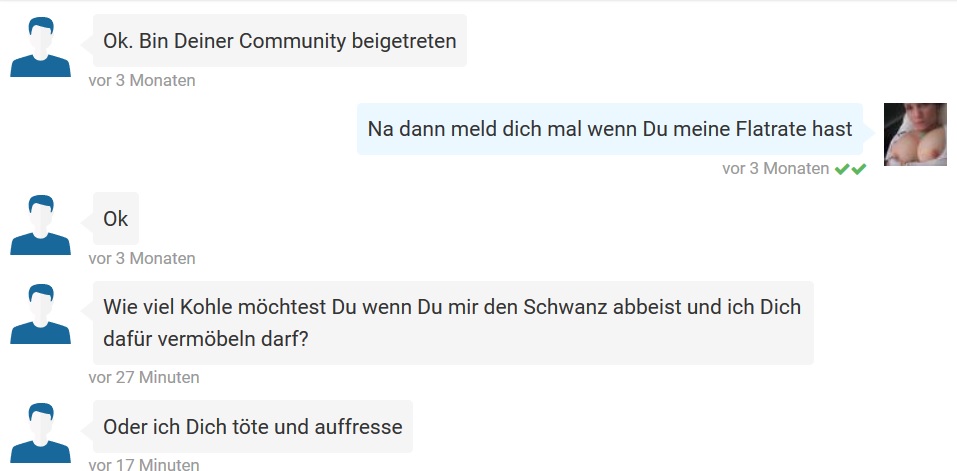Click the standalone "Ok" message bubble

click(116, 219)
